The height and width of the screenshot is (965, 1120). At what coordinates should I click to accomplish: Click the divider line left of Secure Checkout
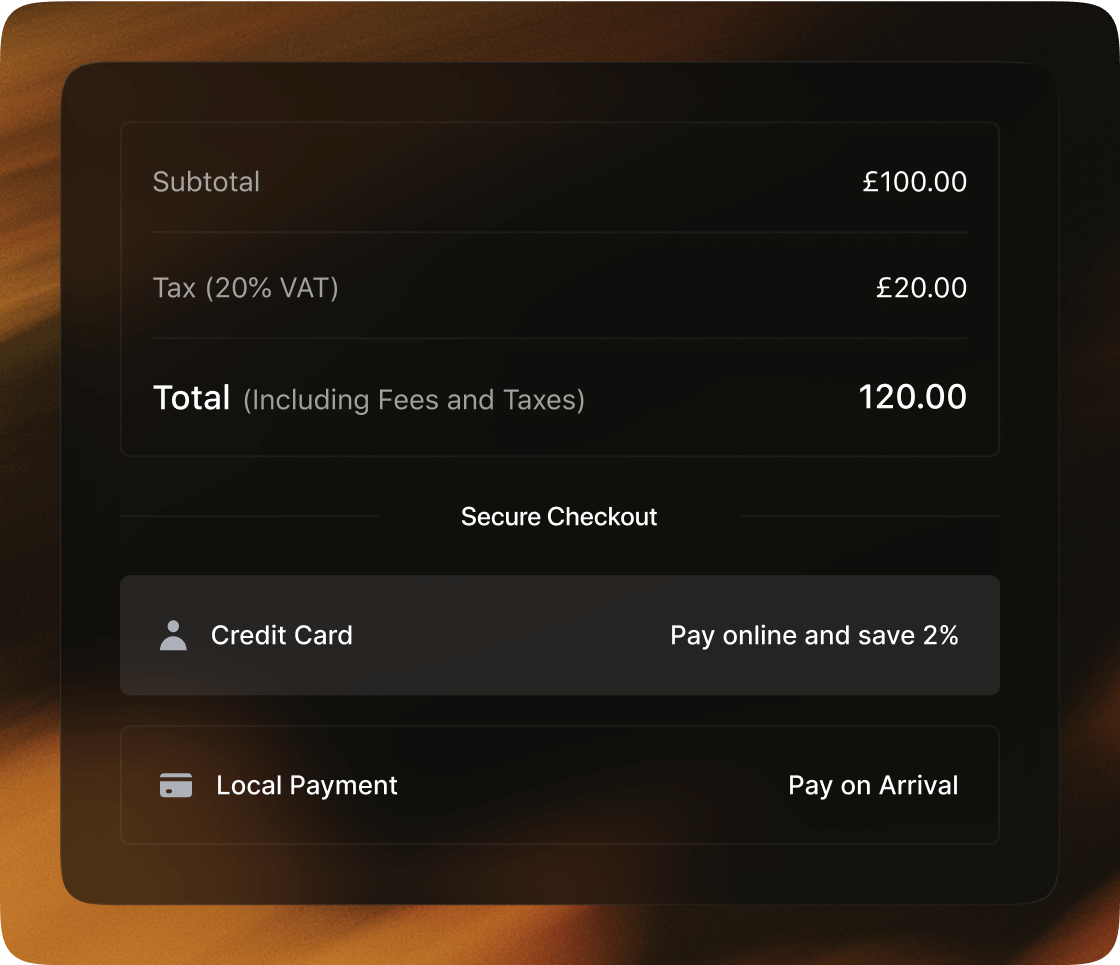coord(249,516)
